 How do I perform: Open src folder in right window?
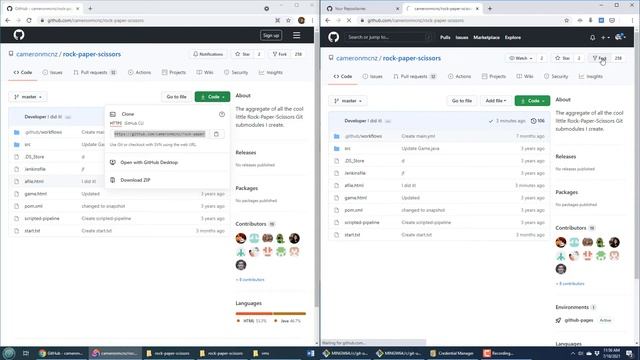click(347, 149)
